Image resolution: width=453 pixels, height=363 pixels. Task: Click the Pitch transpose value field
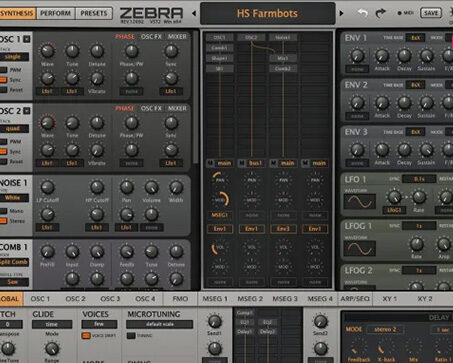pyautogui.click(x=11, y=324)
